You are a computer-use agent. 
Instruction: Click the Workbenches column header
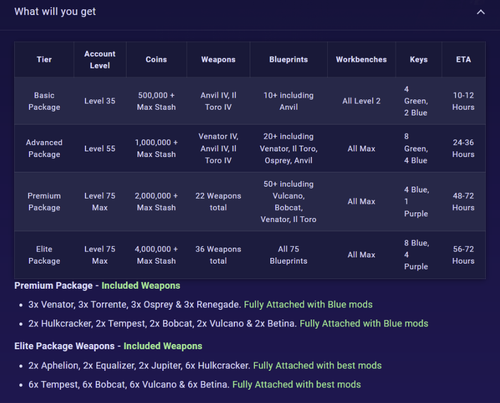pos(361,59)
